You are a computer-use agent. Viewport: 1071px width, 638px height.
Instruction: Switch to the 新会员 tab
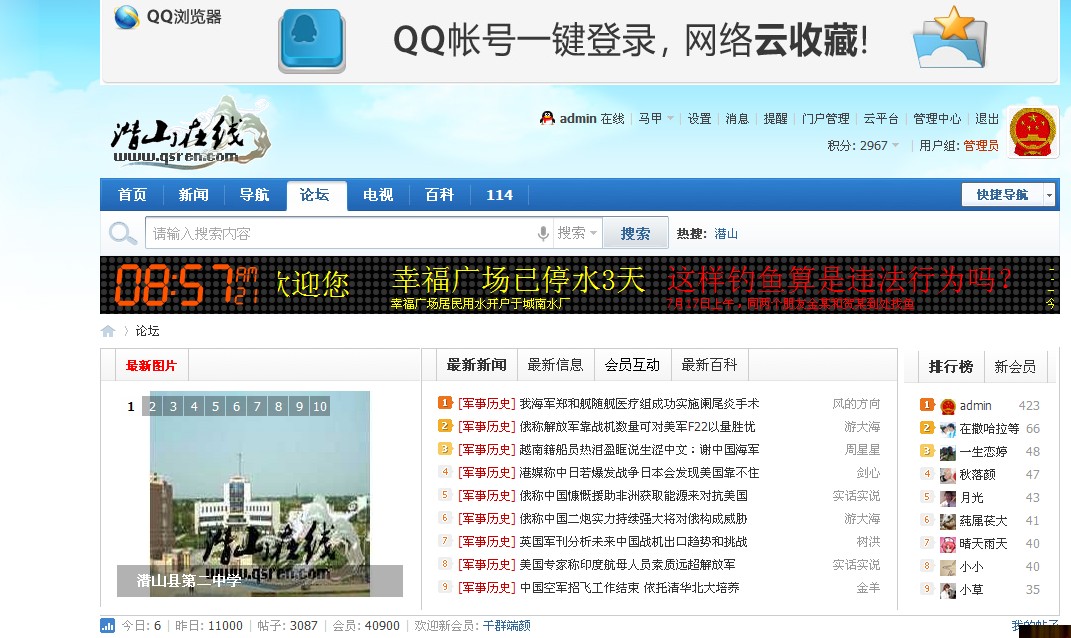(1015, 367)
